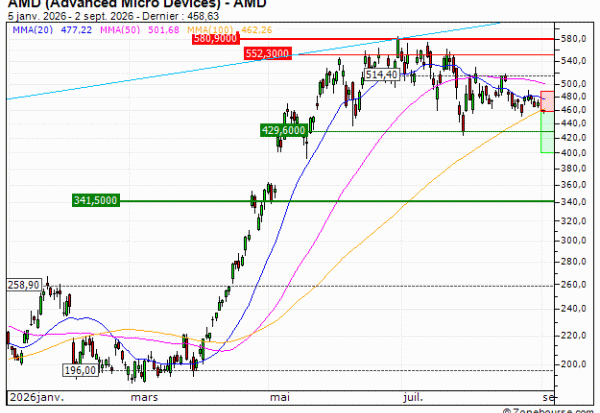Click the 300,0 price axis tick

coord(573,240)
